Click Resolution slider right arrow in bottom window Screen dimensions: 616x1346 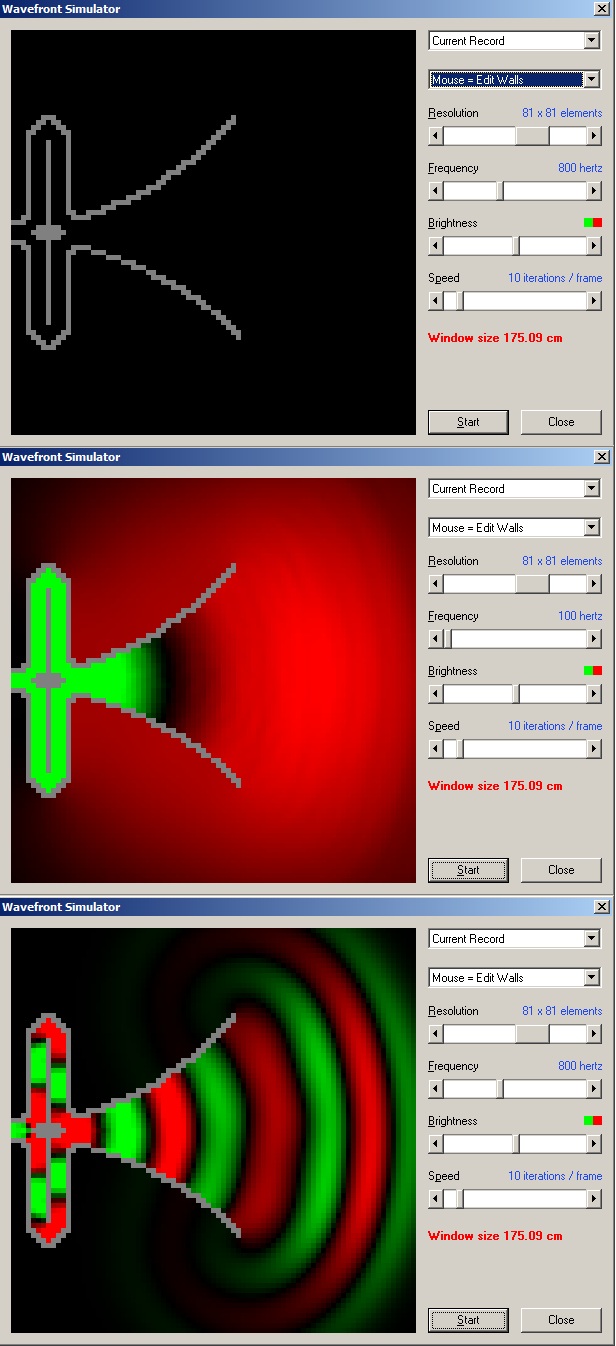[594, 1034]
